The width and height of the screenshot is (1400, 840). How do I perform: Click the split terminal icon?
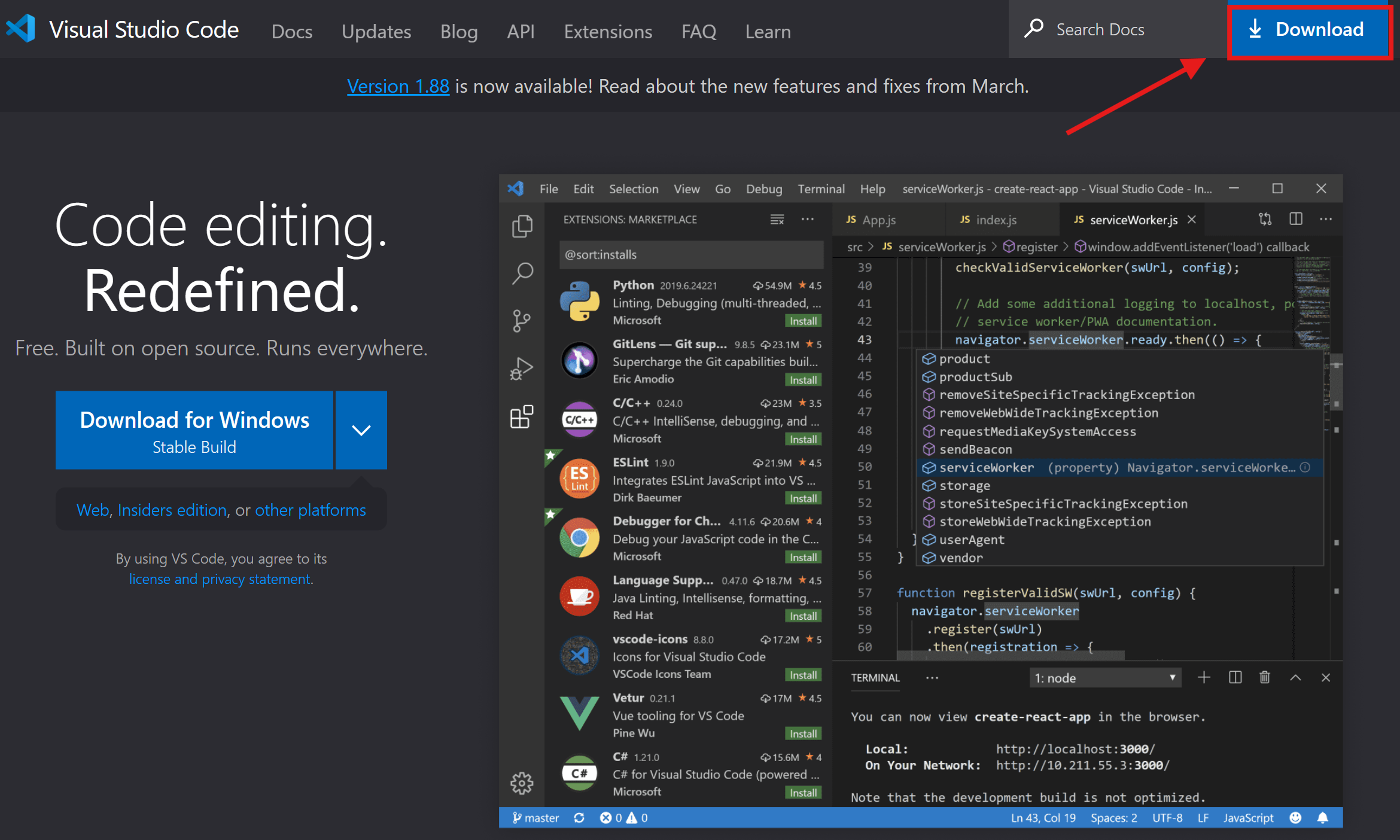1235,677
